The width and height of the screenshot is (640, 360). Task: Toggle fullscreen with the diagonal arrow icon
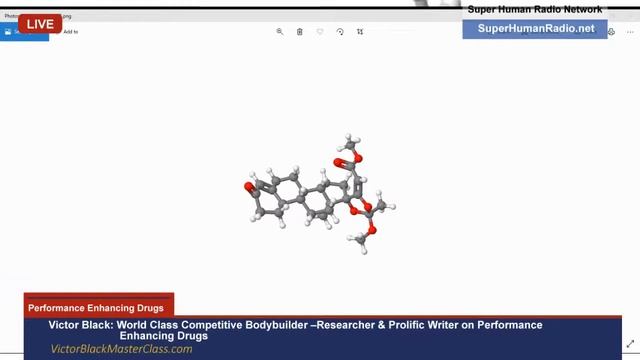(631, 344)
